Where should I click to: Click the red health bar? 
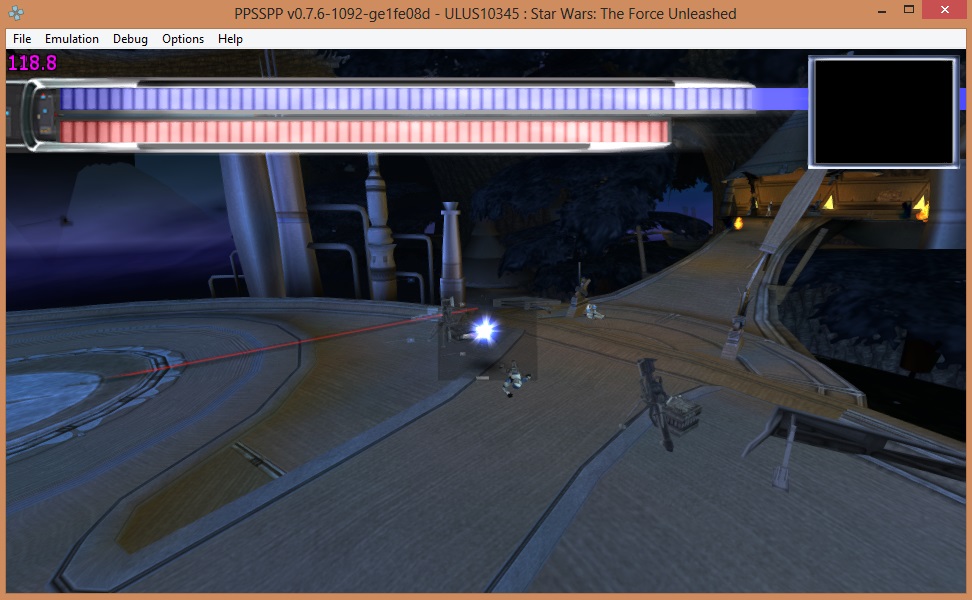click(360, 132)
